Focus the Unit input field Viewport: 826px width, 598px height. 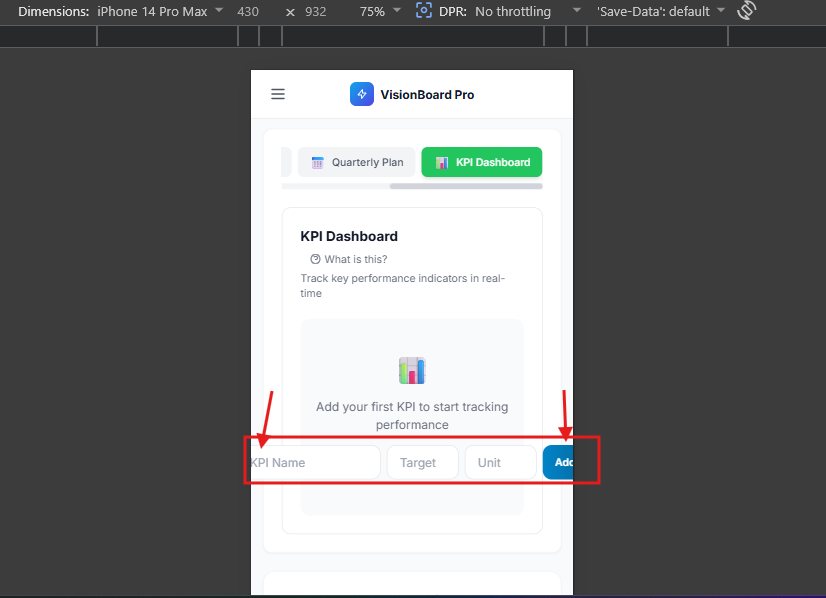point(500,463)
